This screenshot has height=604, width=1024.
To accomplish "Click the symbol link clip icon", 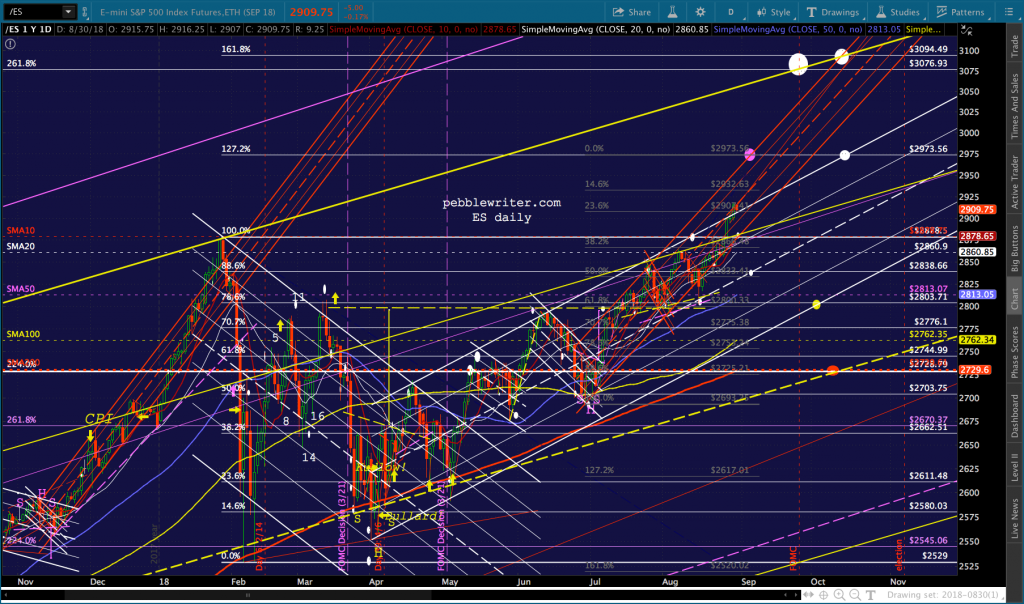I will pos(84,12).
